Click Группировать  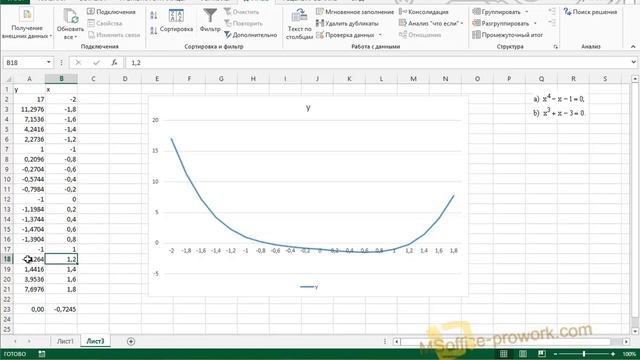[496, 12]
